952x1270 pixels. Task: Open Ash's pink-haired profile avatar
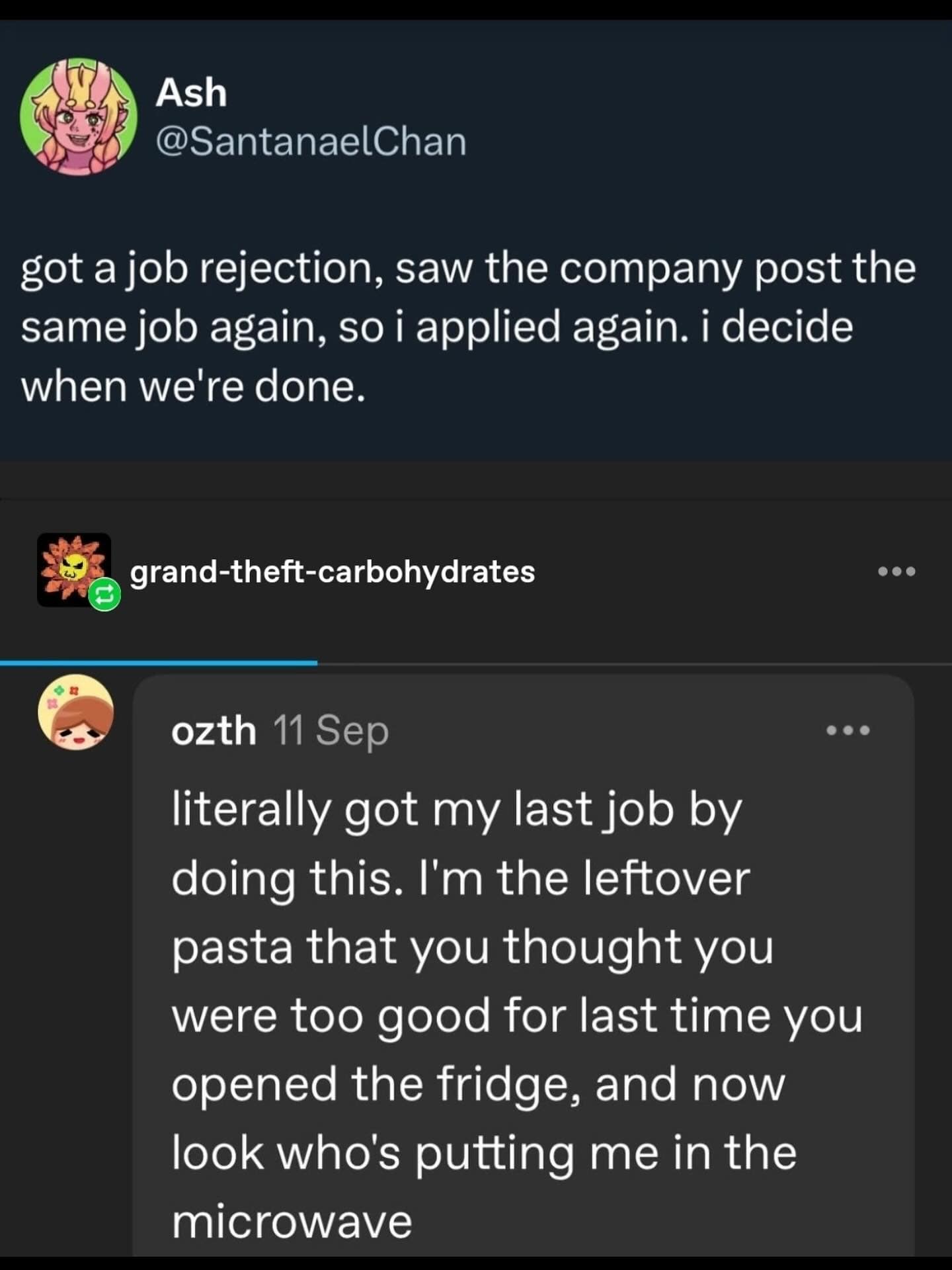(79, 117)
